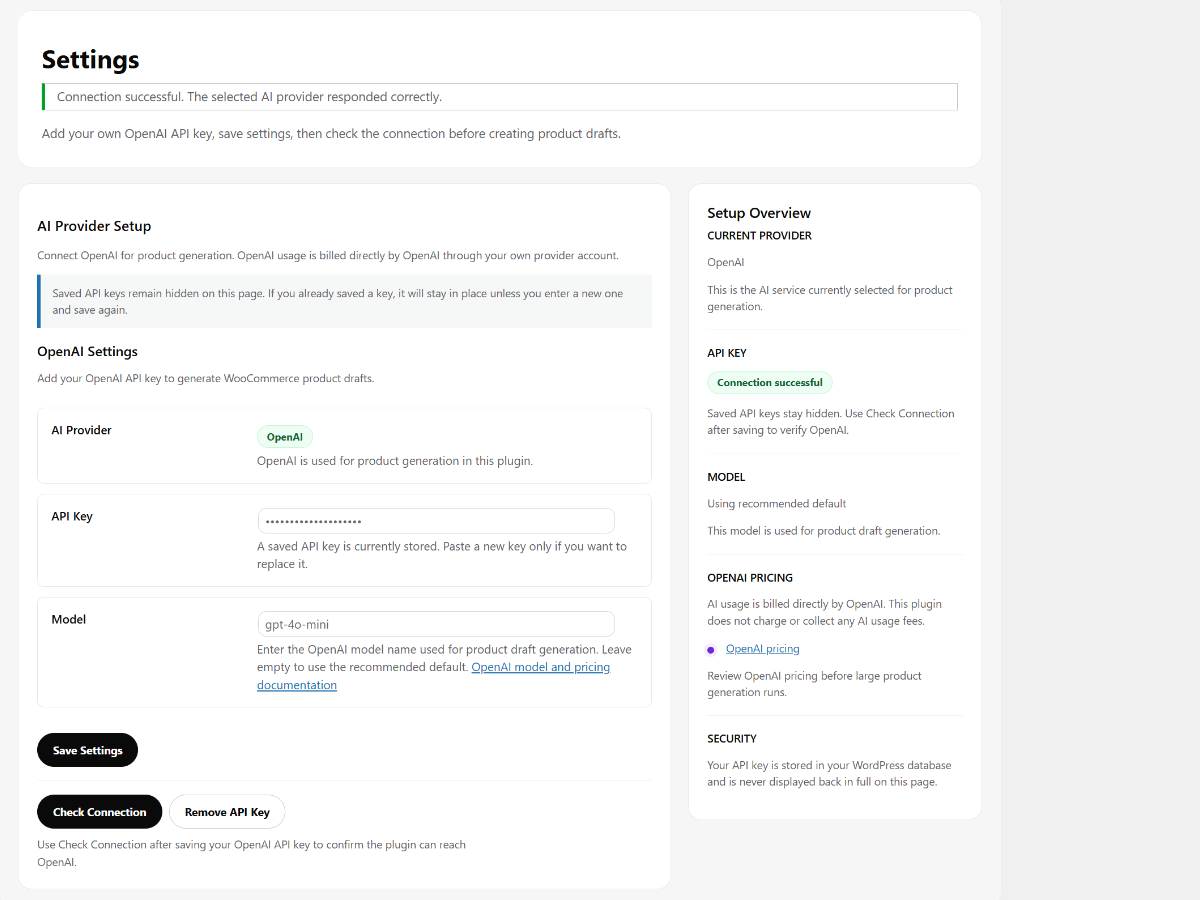
Task: Click the OpenAI Settings heading
Action: pos(88,352)
